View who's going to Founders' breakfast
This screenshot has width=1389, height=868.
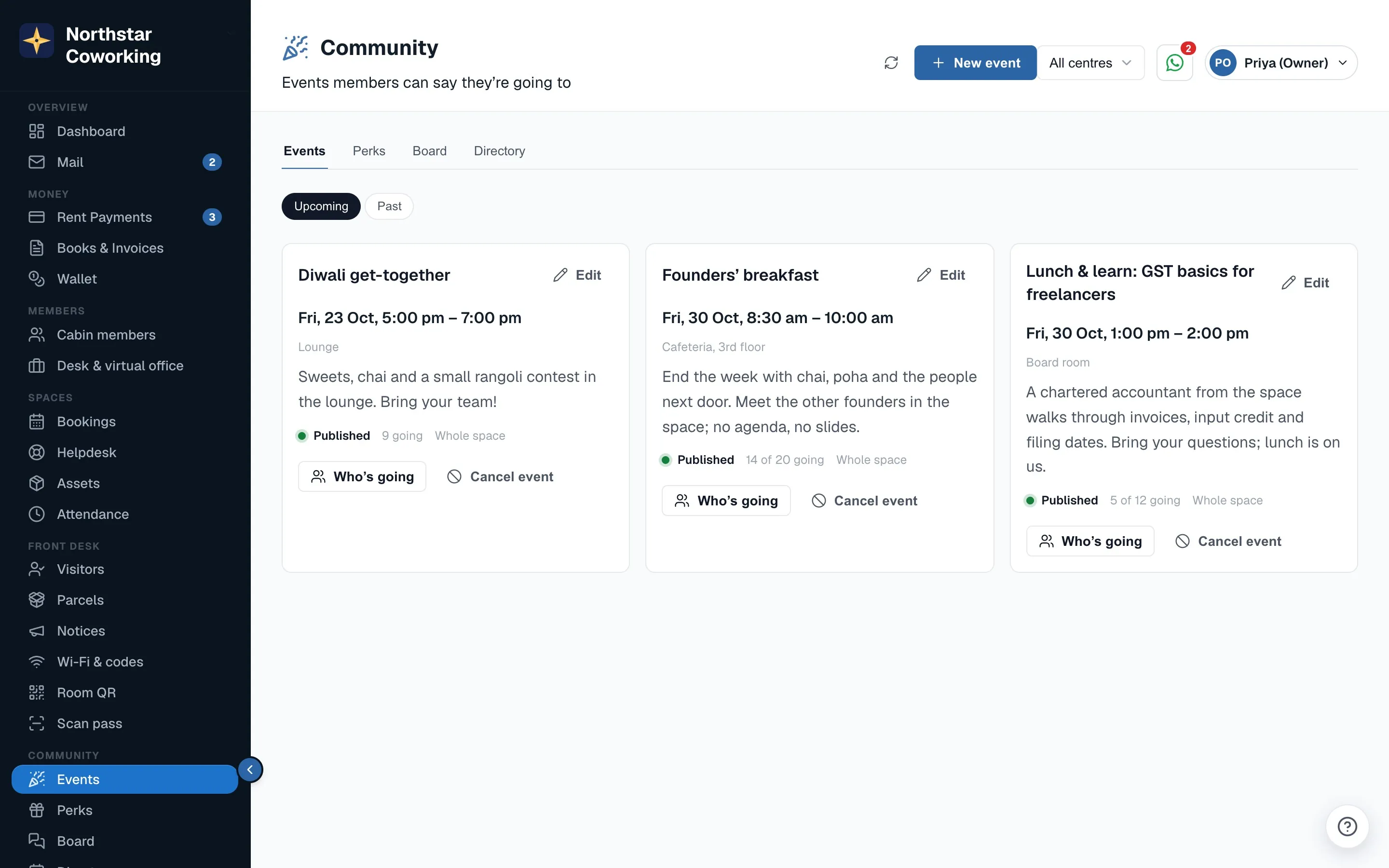[x=726, y=501]
